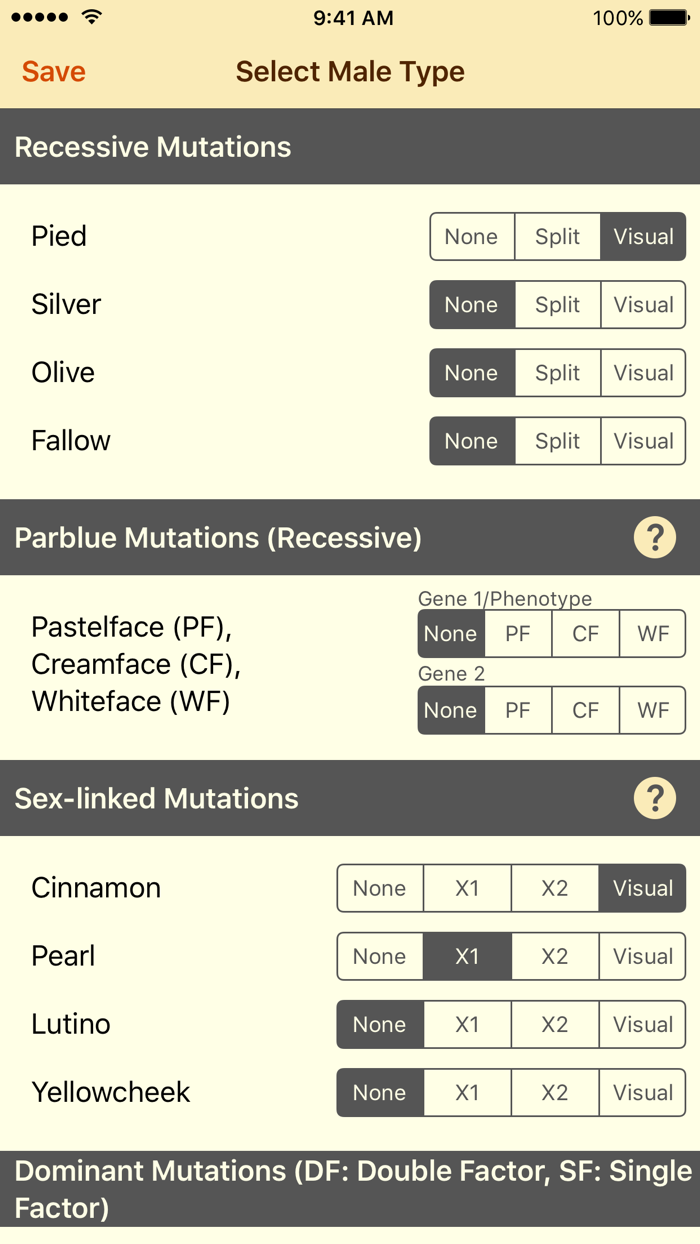The image size is (700, 1244).
Task: Choose CF for Gene 1/Phenotype
Action: (585, 634)
